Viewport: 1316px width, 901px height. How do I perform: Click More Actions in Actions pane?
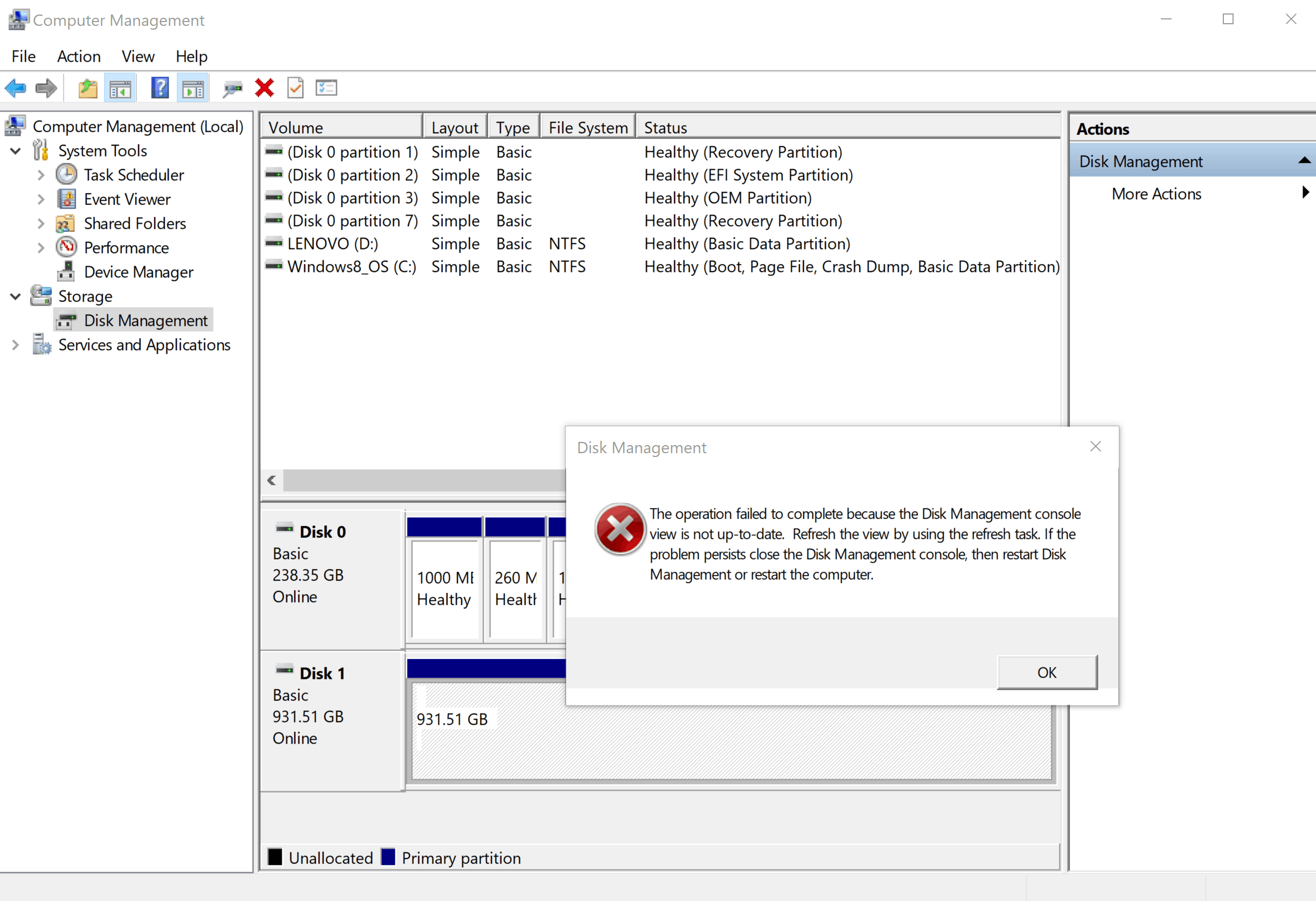[1156, 194]
